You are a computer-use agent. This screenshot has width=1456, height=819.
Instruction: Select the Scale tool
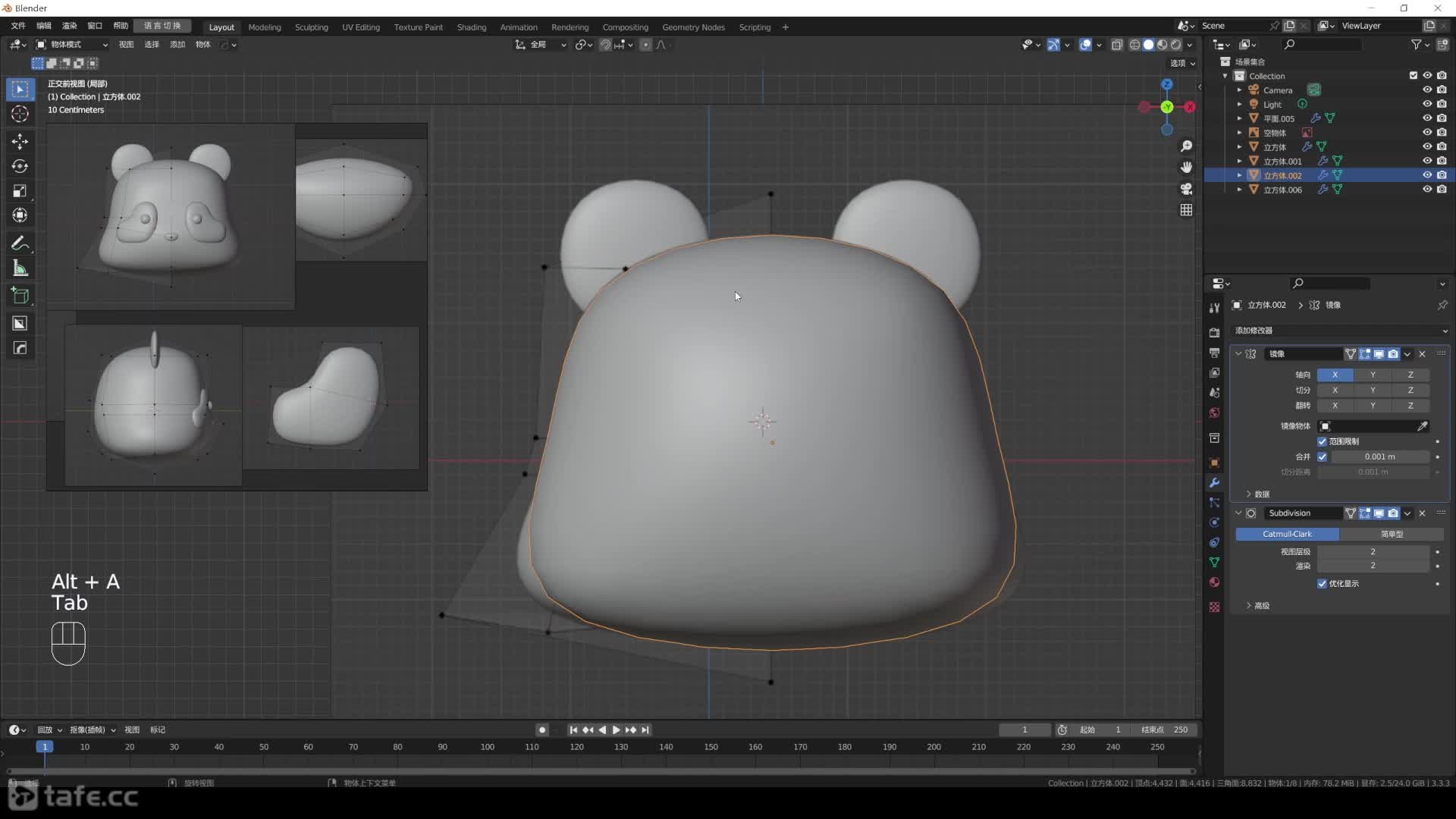pos(20,191)
